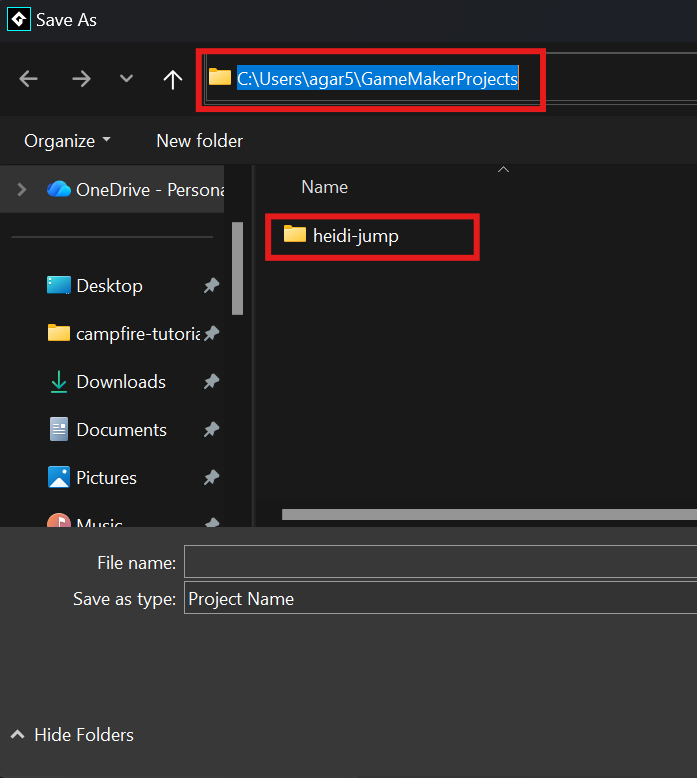This screenshot has width=697, height=778.
Task: Unpin Desktop using its pin icon
Action: click(x=211, y=286)
